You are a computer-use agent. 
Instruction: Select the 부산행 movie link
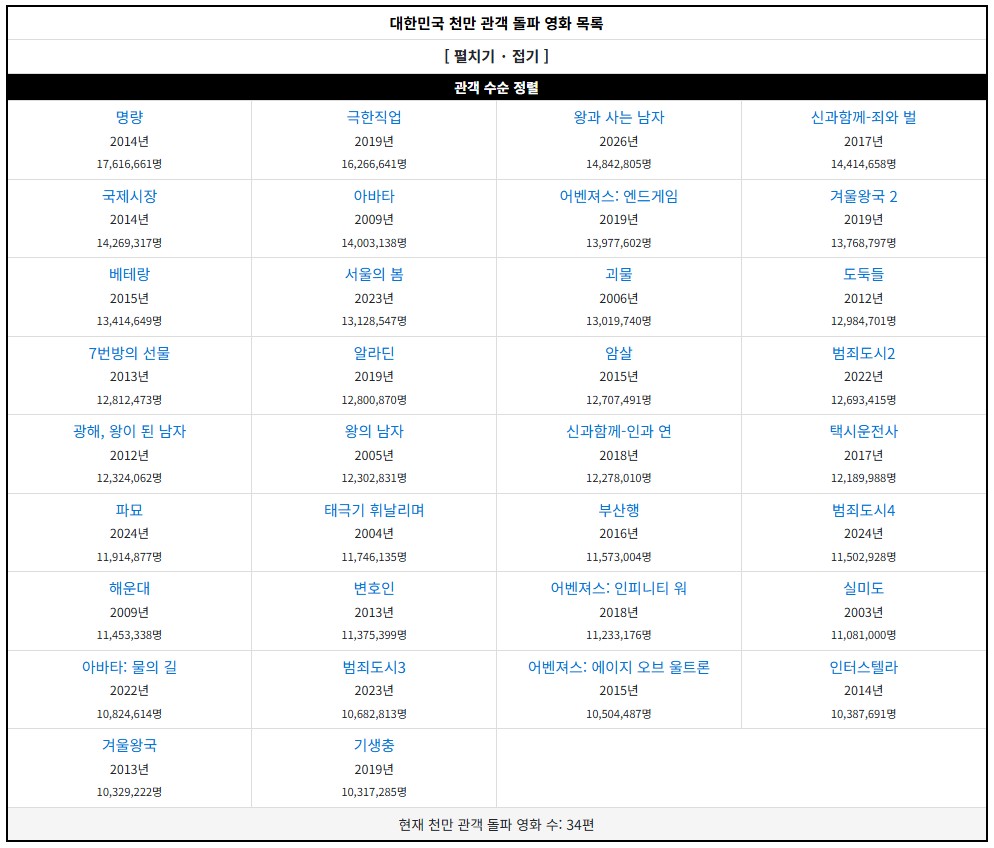[x=618, y=510]
